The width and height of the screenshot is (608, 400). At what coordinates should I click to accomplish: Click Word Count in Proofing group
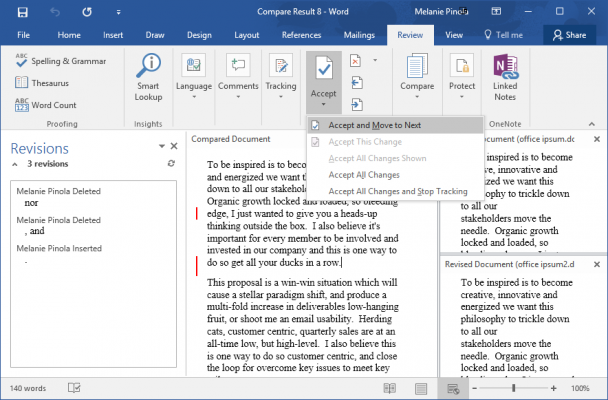point(46,105)
